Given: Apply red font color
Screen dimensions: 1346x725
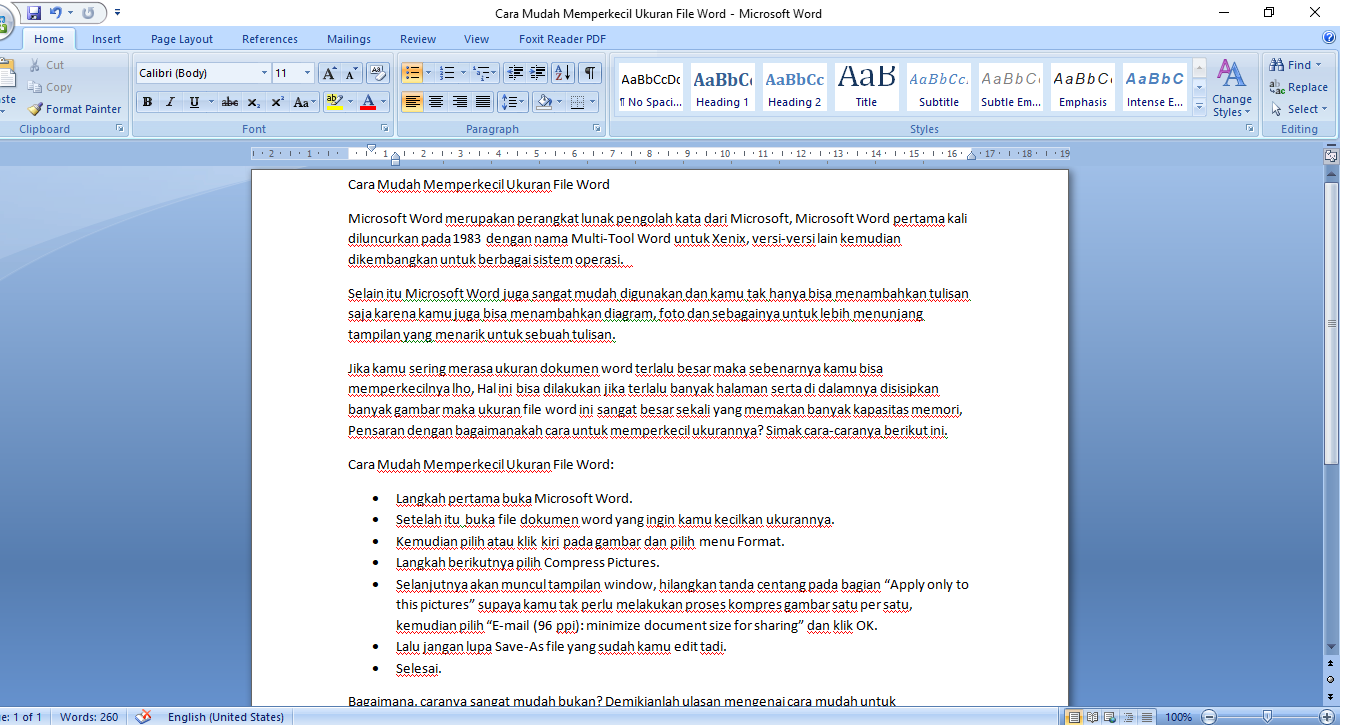Looking at the screenshot, I should [368, 102].
